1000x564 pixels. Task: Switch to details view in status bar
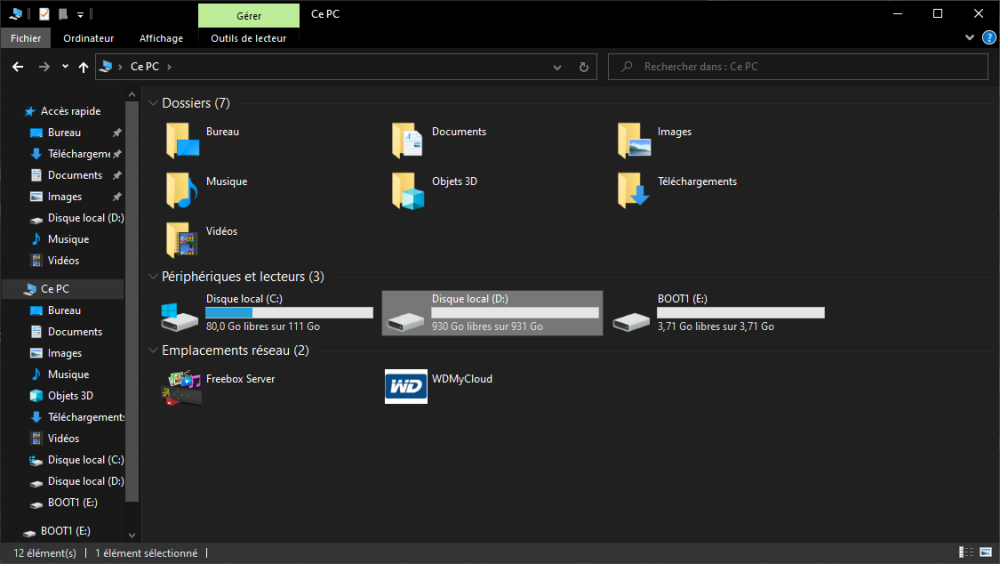pyautogui.click(x=965, y=553)
